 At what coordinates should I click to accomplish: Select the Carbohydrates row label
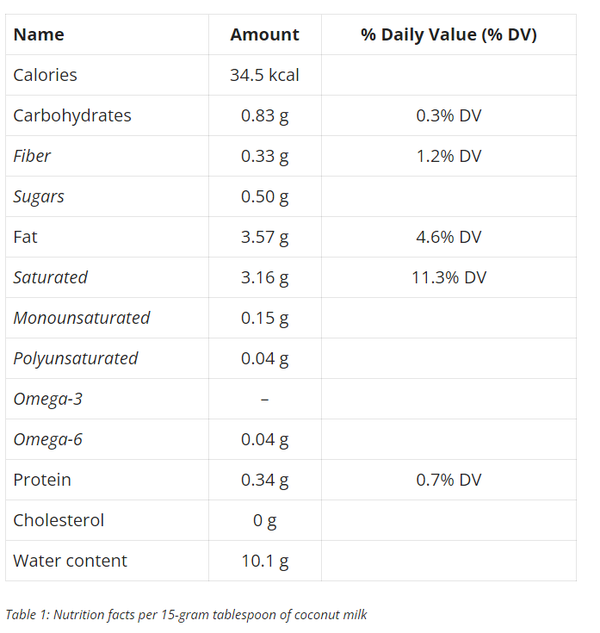click(x=72, y=116)
